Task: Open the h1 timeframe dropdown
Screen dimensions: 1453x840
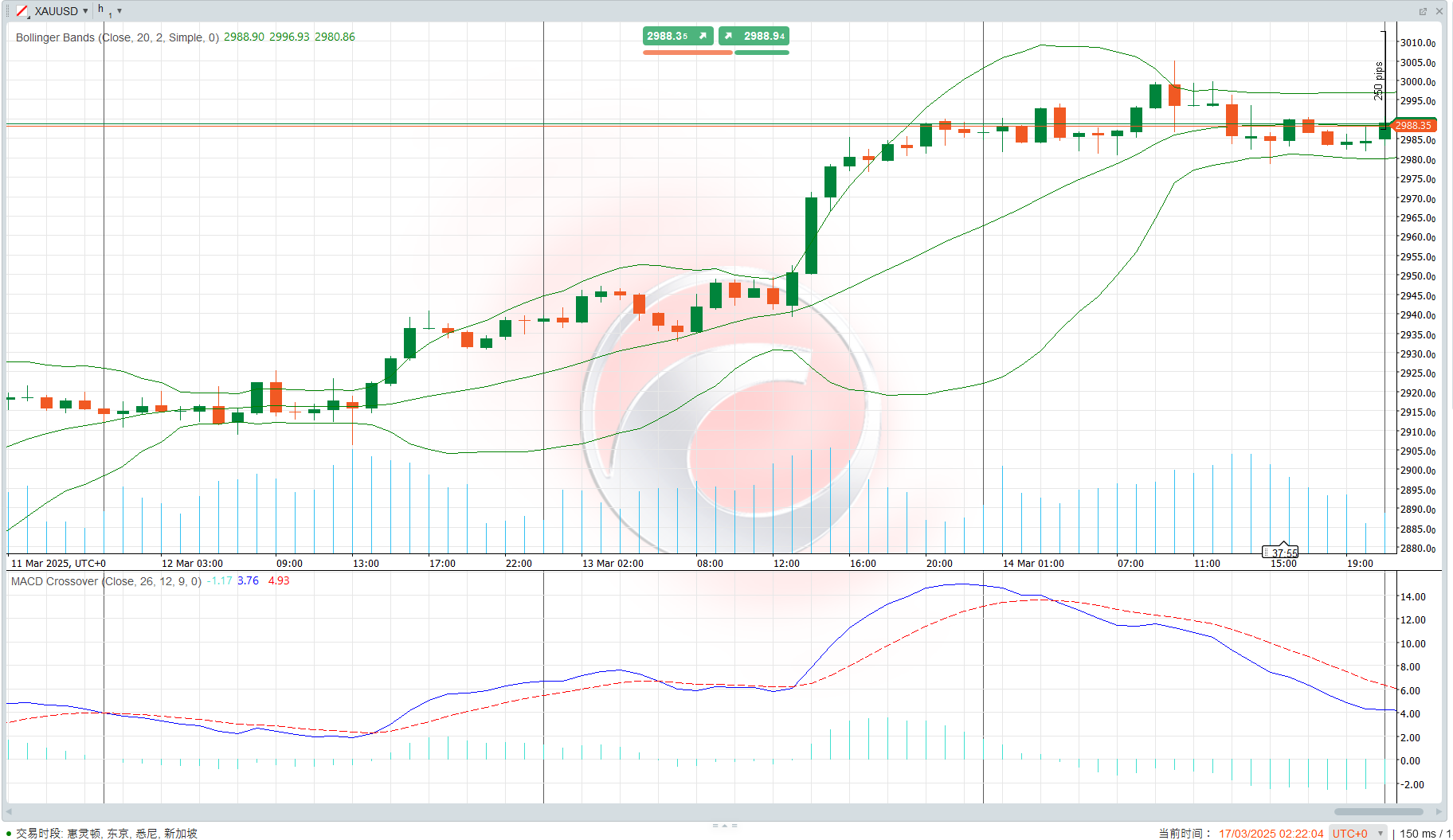Action: [109, 11]
